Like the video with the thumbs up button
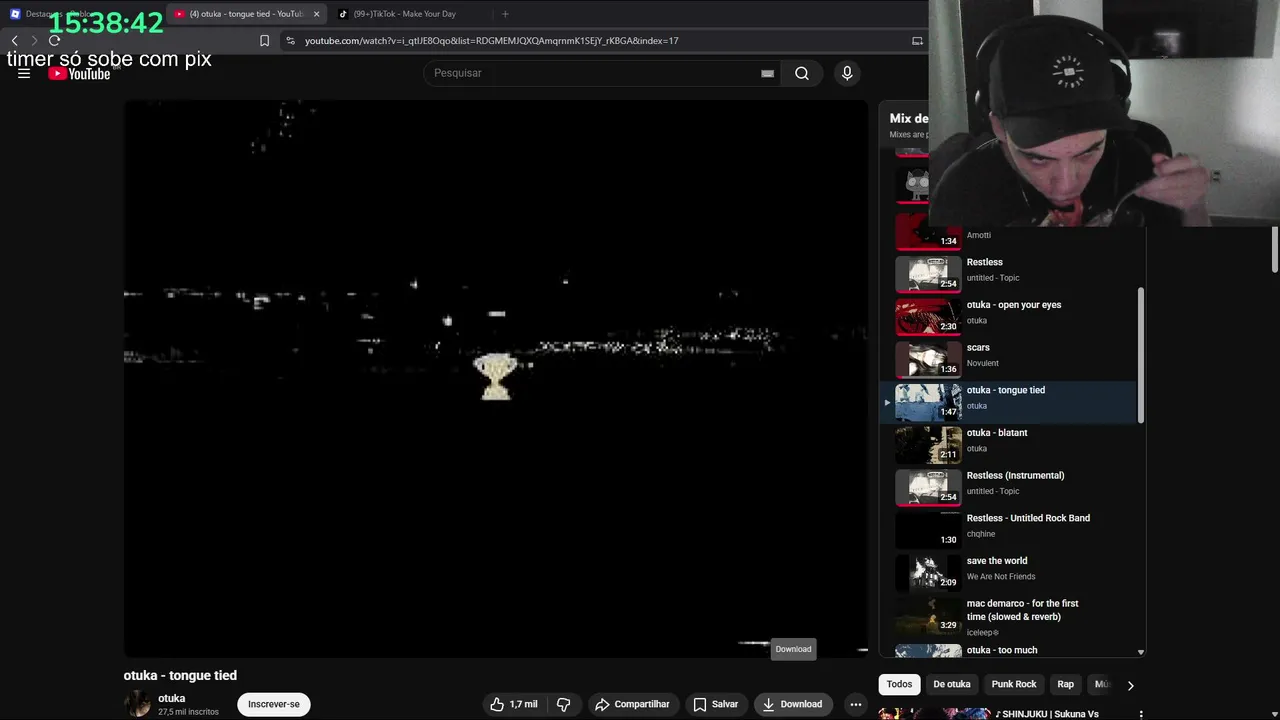This screenshot has height=720, width=1280. point(514,704)
